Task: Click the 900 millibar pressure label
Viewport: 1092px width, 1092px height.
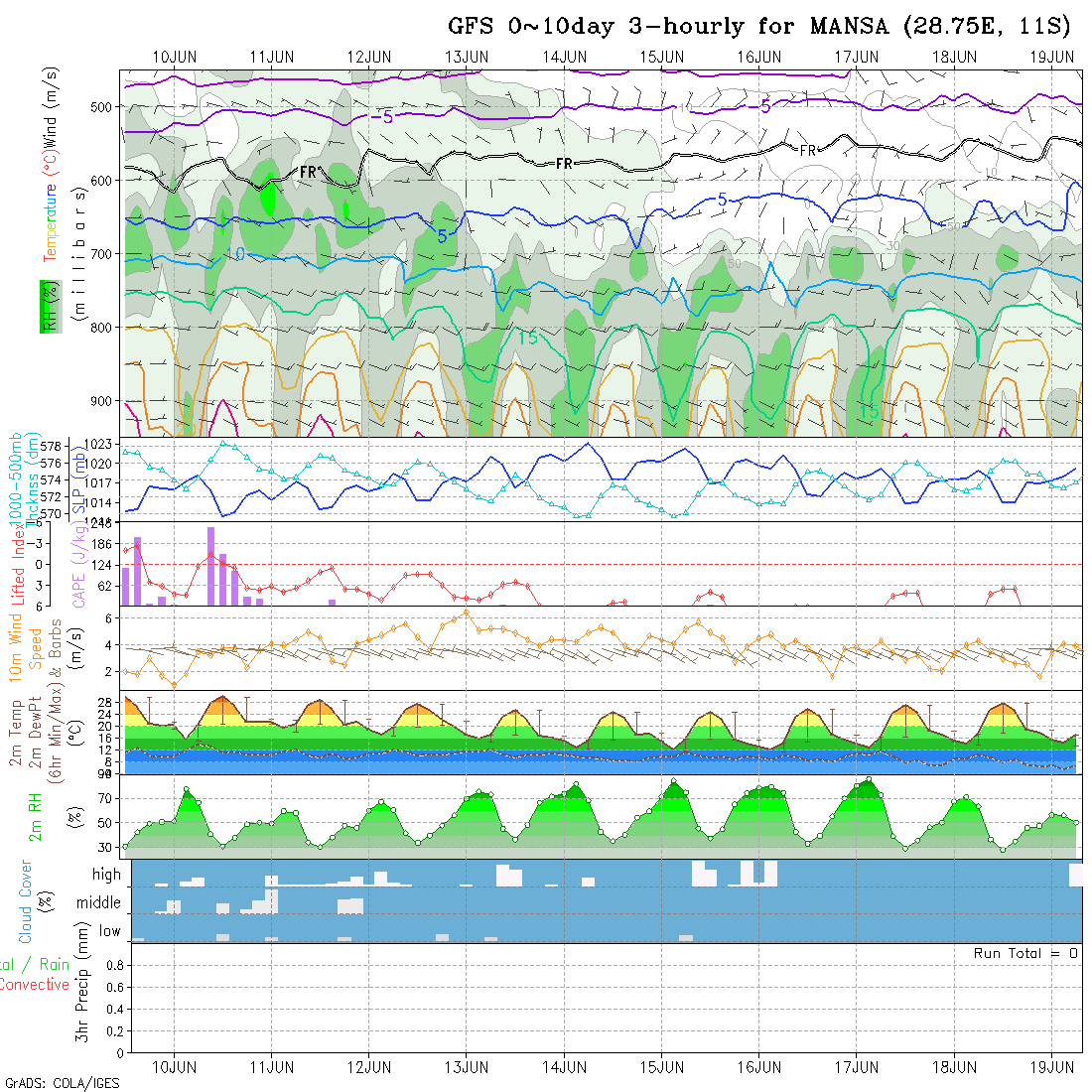Action: pyautogui.click(x=101, y=401)
